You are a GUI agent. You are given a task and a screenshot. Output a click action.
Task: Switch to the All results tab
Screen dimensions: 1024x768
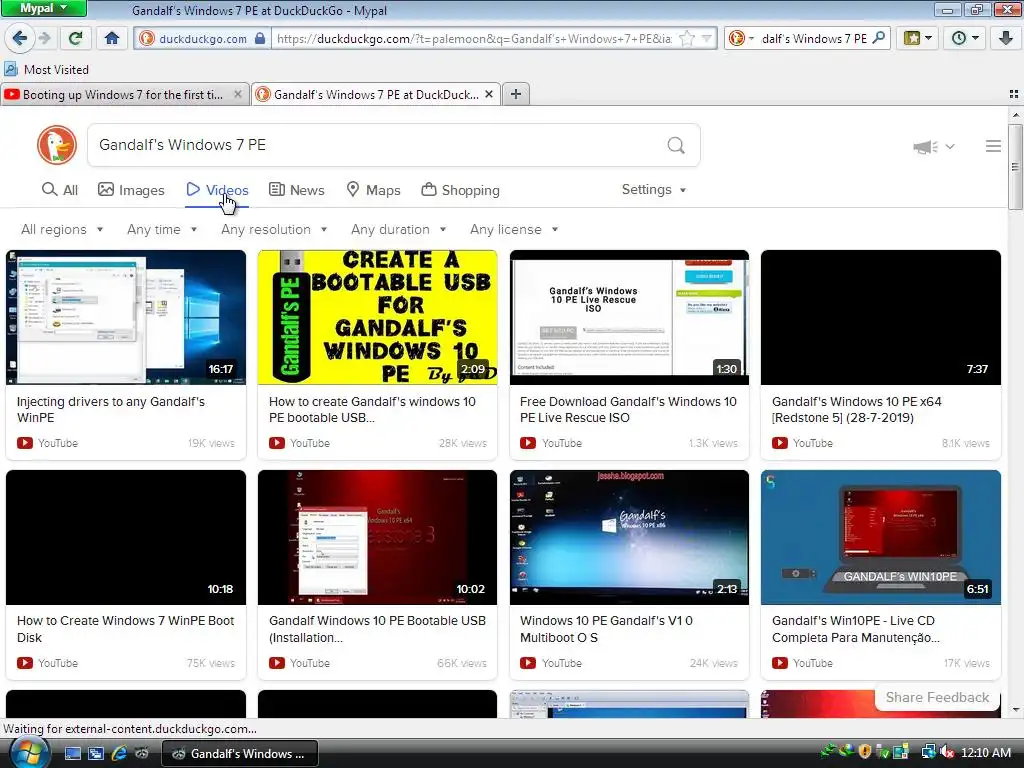59,190
